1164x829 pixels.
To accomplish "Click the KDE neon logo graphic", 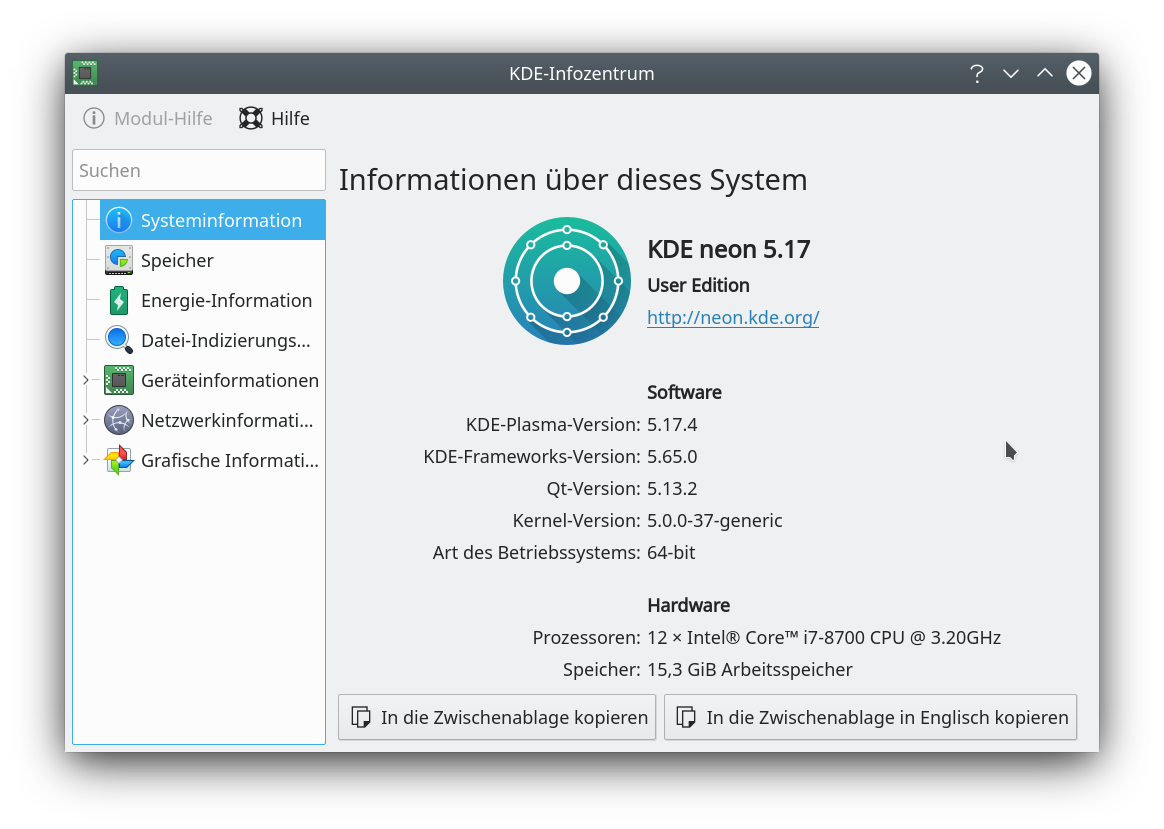I will 566,281.
